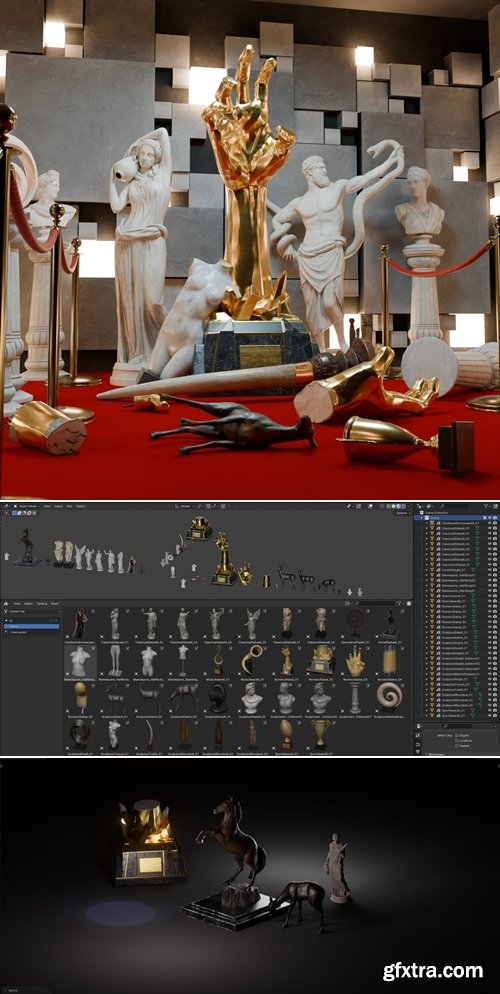Select the Statue catalog in asset sidebar
Image resolution: width=500 pixels, height=994 pixels.
tap(32, 626)
